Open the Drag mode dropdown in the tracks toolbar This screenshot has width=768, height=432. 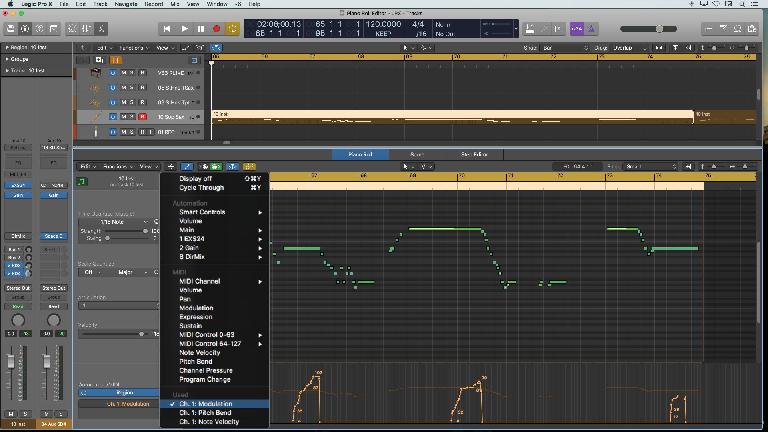(x=629, y=48)
